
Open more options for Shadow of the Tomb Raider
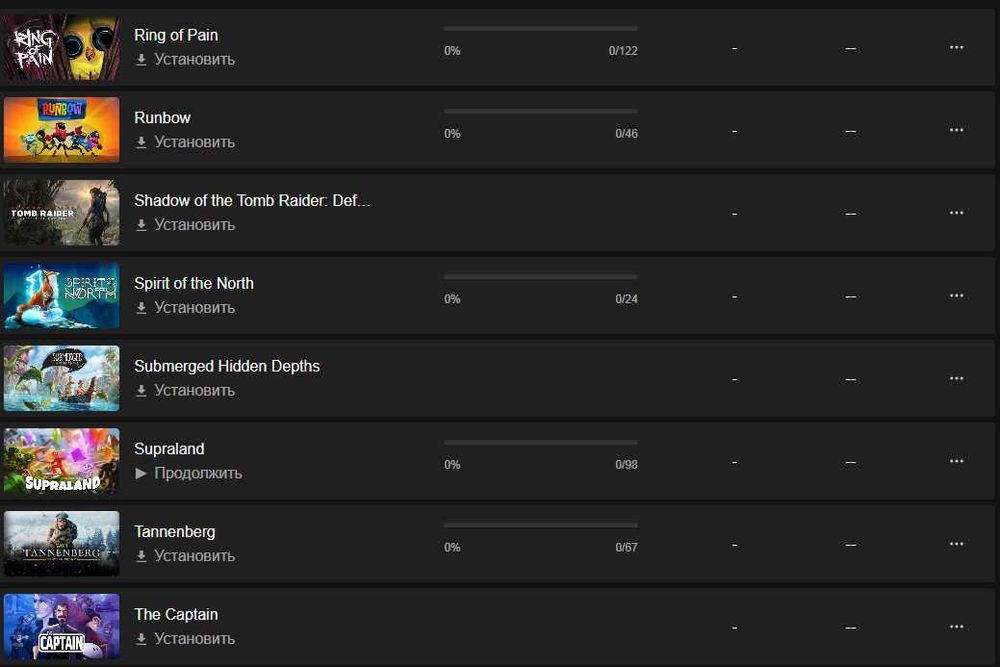click(956, 213)
